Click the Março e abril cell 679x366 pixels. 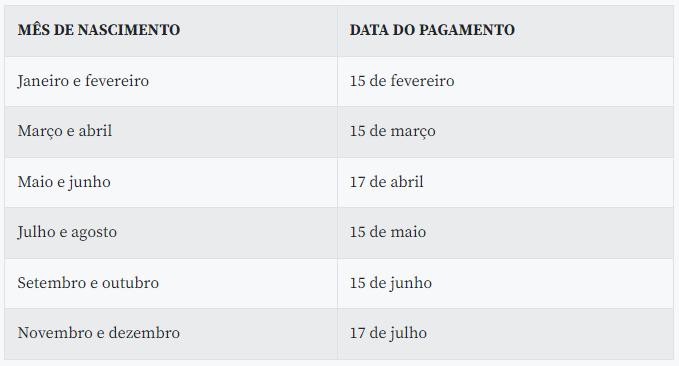[x=171, y=132]
